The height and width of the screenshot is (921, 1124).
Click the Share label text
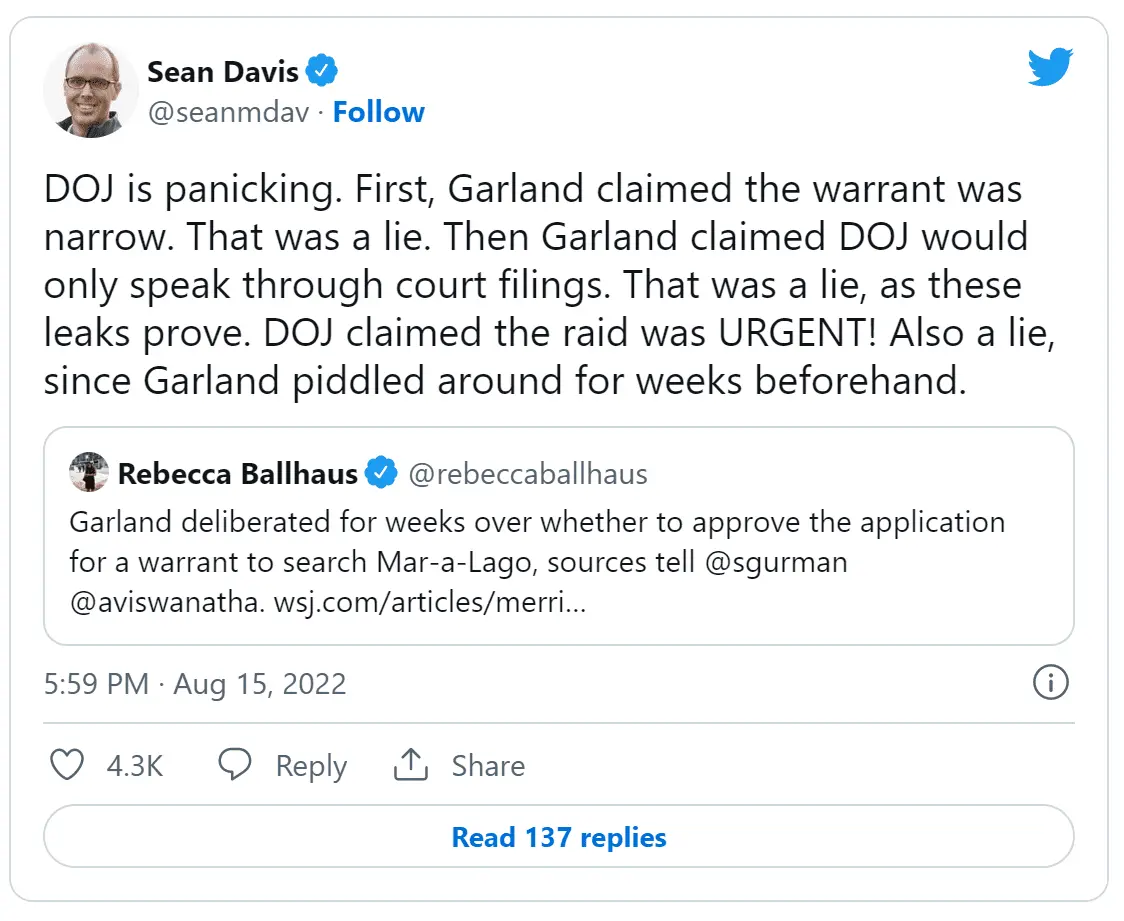tap(488, 766)
